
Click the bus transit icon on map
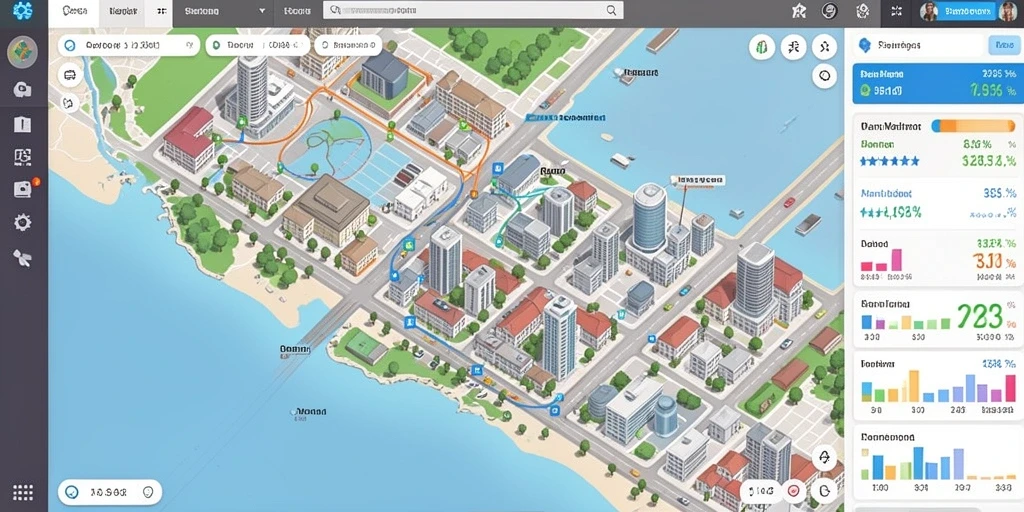pyautogui.click(x=70, y=75)
